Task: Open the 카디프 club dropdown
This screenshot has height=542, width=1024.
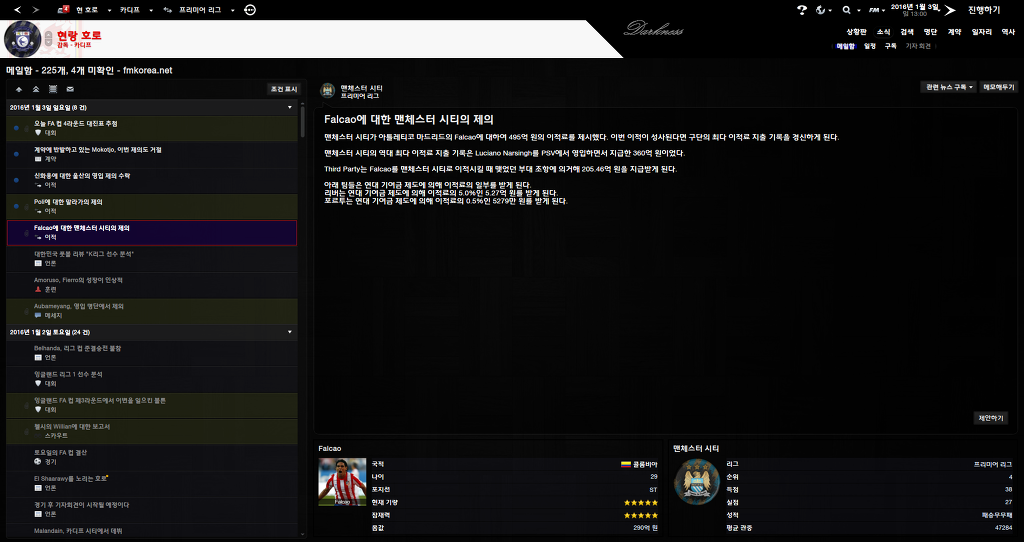Action: (x=136, y=10)
